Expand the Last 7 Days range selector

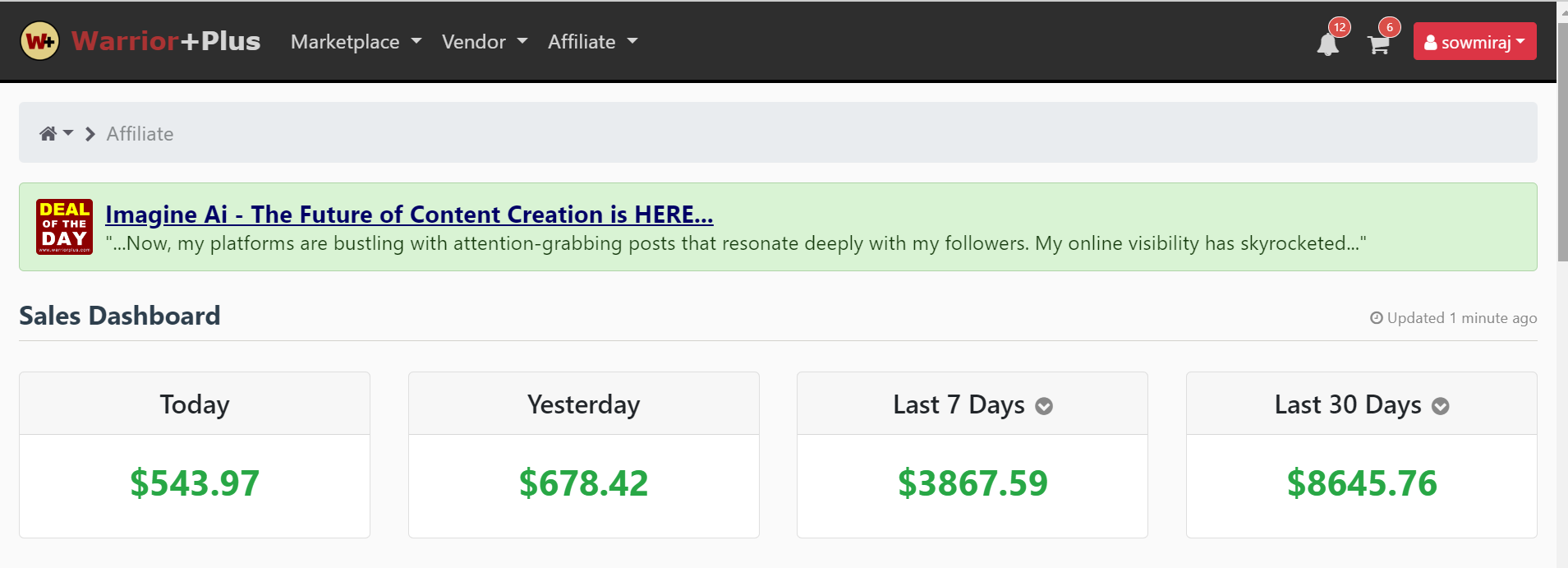coord(1044,406)
